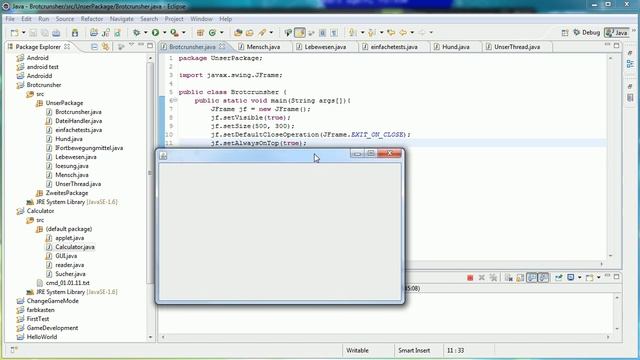This screenshot has width=640, height=360.
Task: Click the New Java Project icon
Action: (94, 33)
